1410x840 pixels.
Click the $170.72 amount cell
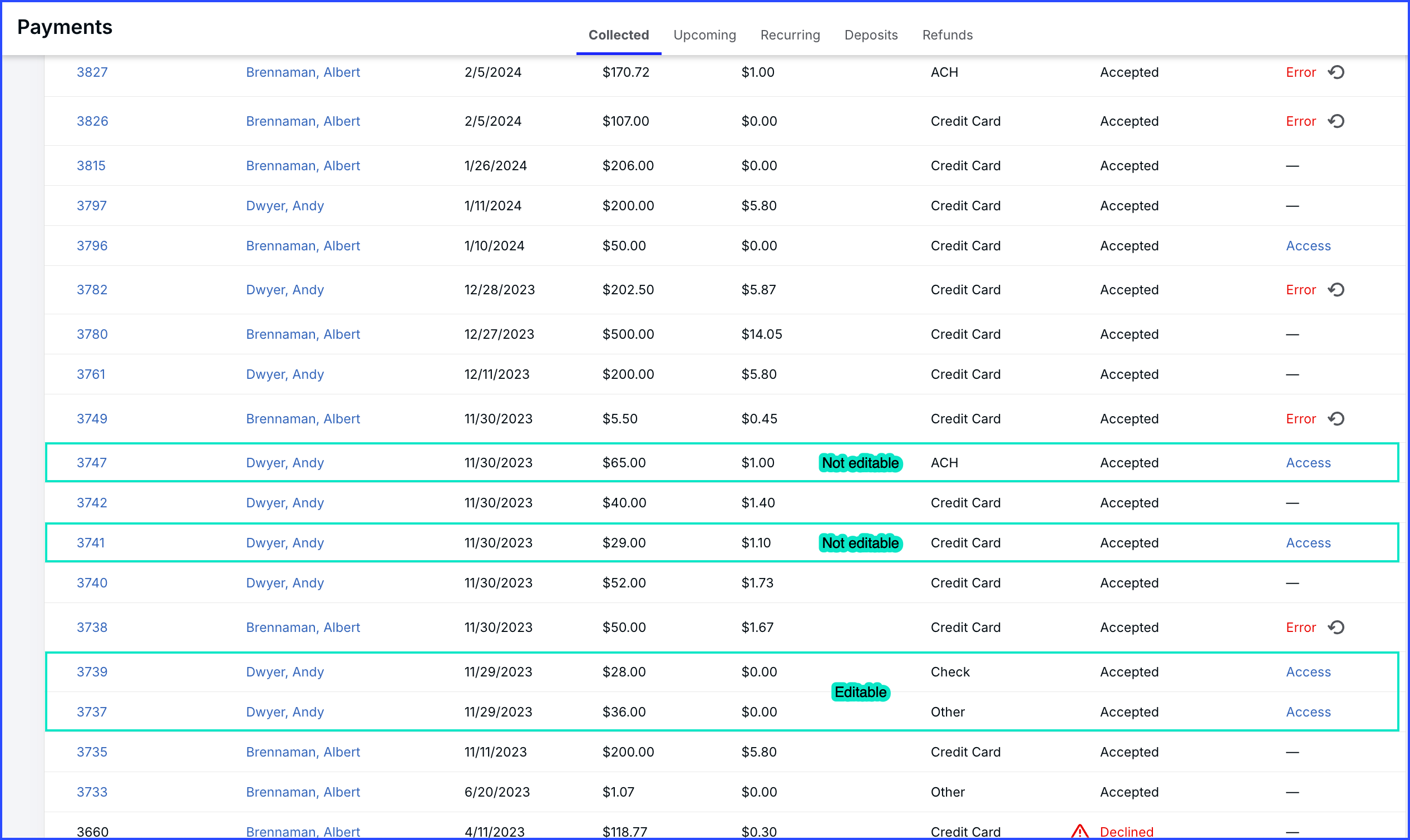(x=626, y=72)
